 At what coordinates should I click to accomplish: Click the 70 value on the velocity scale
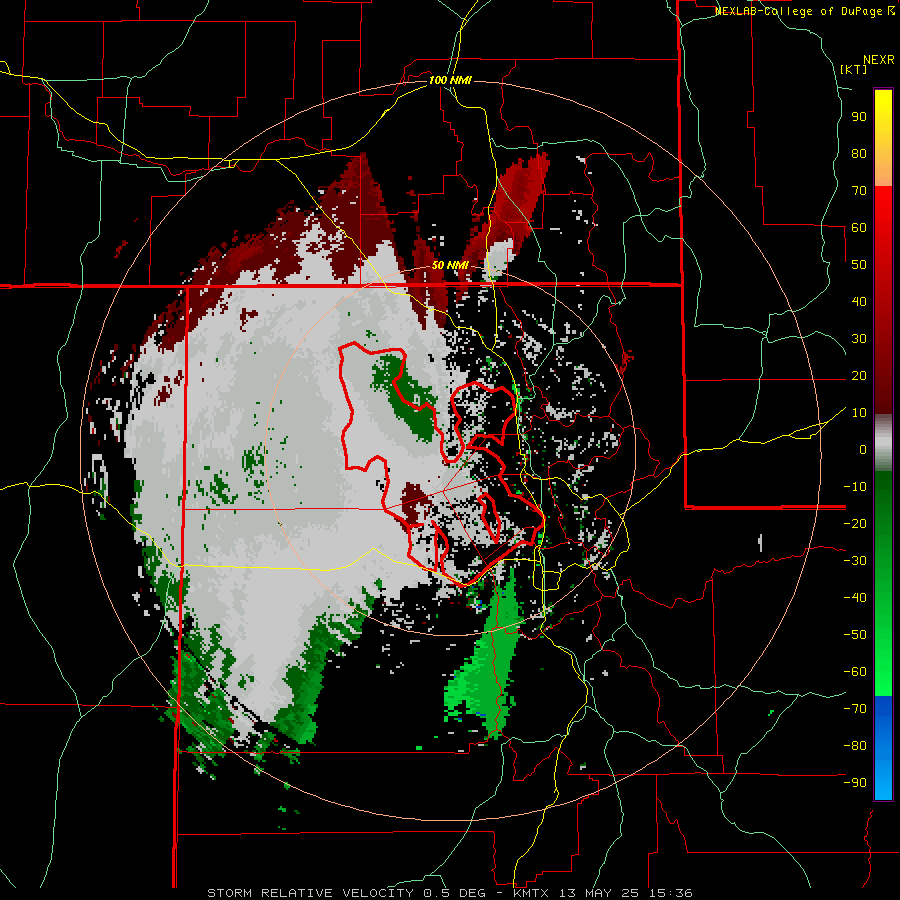pyautogui.click(x=859, y=191)
